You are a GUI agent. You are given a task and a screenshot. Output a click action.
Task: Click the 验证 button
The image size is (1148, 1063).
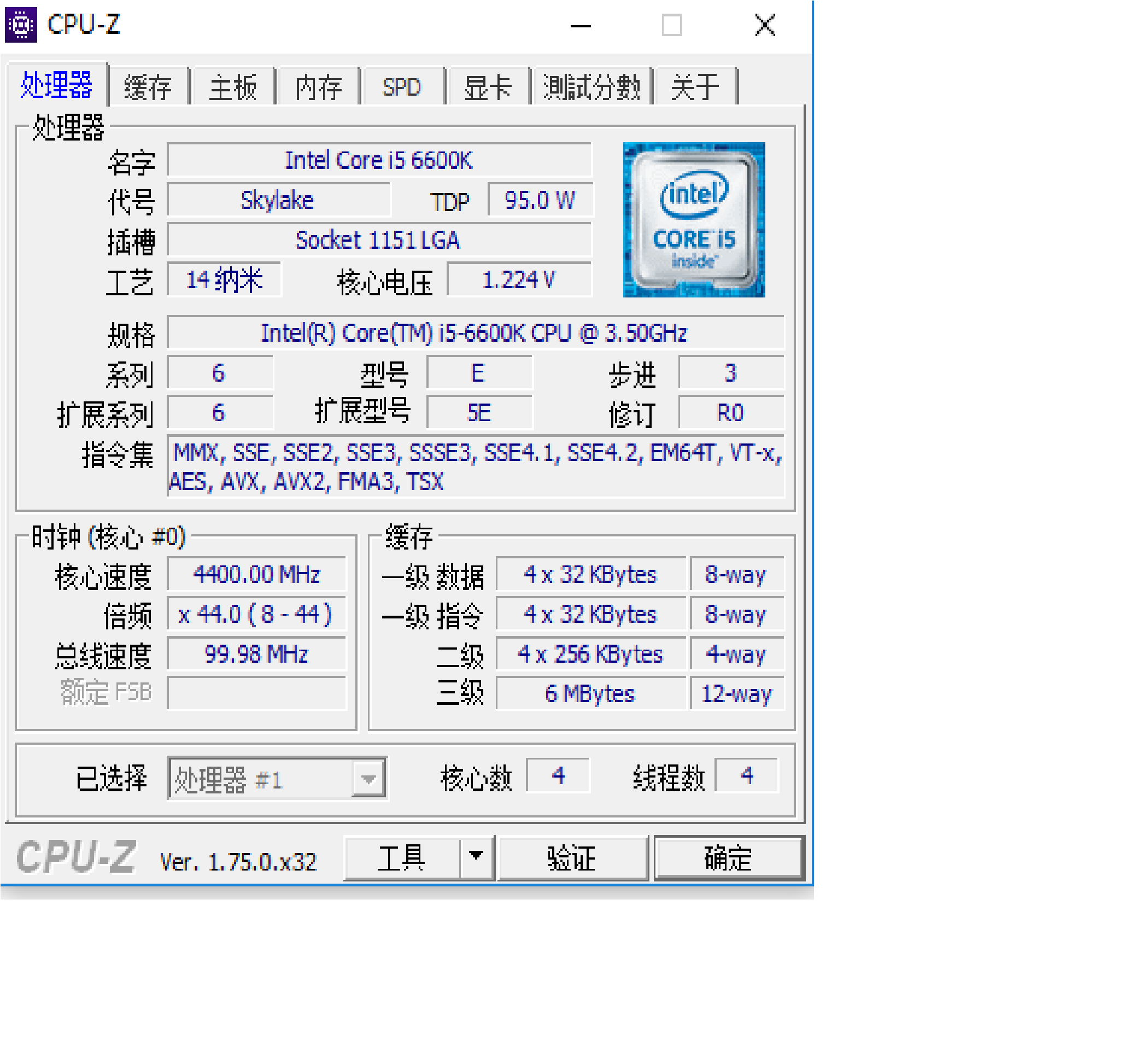[x=572, y=857]
